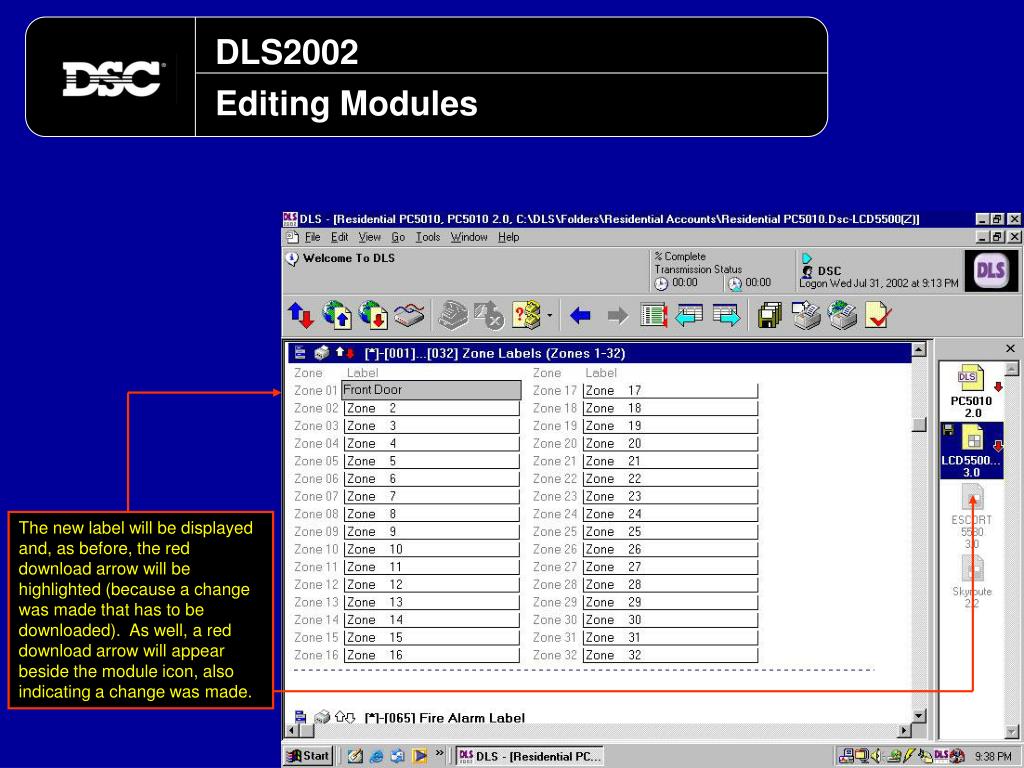Click the Outlook Express quick launch icon
1024x768 pixels.
point(398,756)
